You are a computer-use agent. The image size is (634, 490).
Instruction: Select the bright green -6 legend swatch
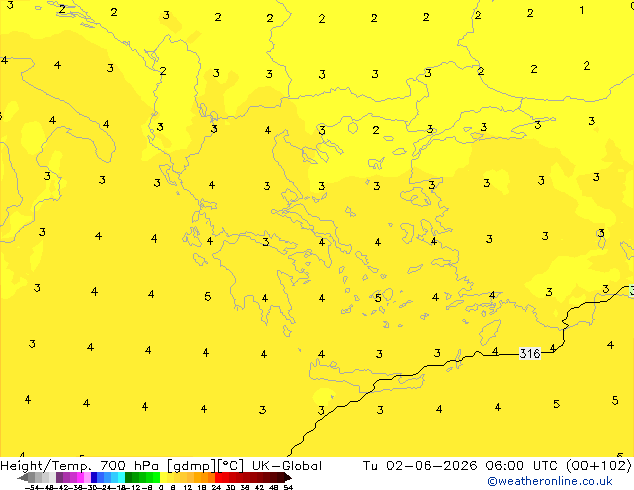pyautogui.click(x=156, y=477)
